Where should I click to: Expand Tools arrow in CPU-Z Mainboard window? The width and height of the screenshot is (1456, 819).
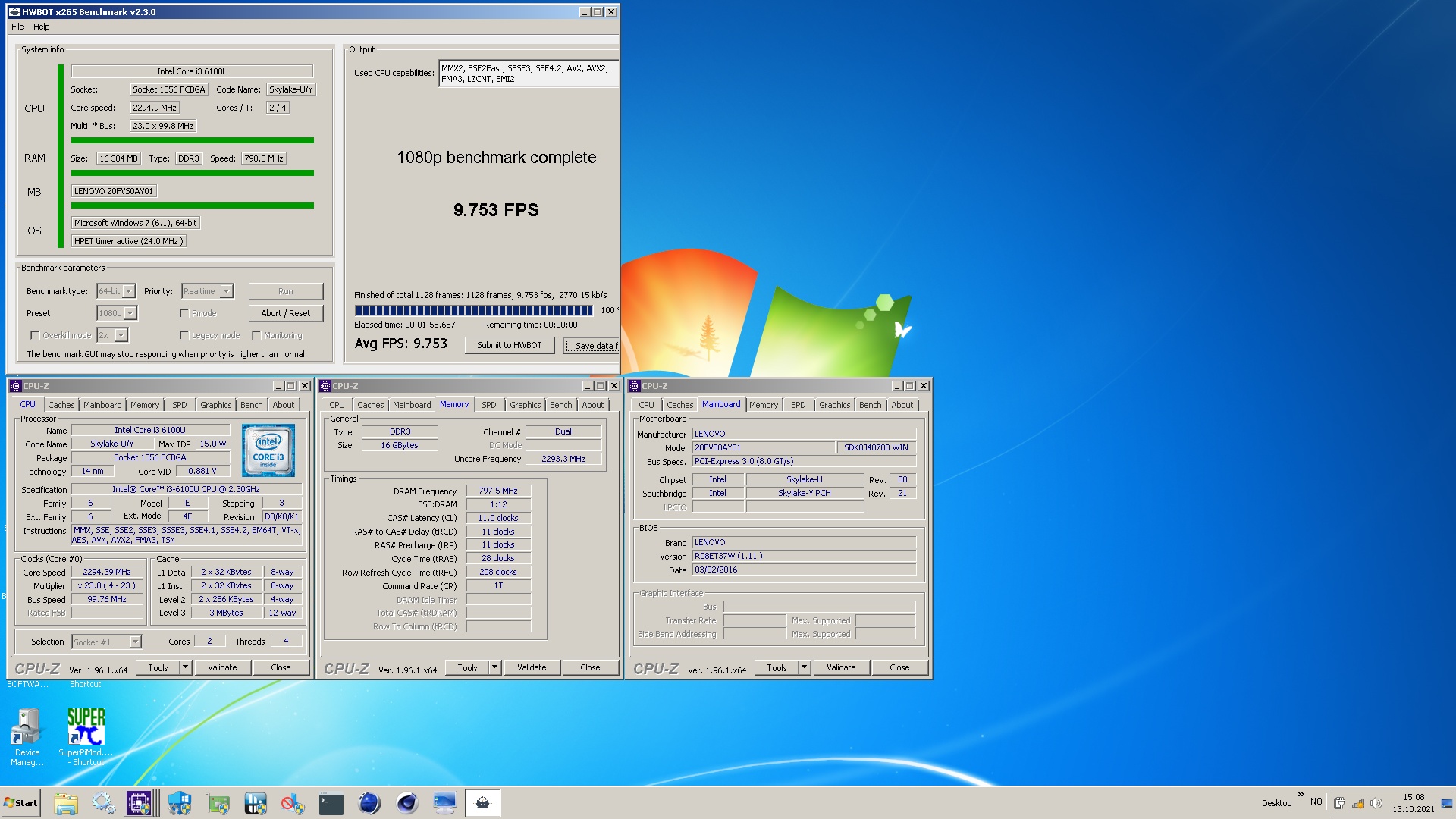(x=804, y=667)
